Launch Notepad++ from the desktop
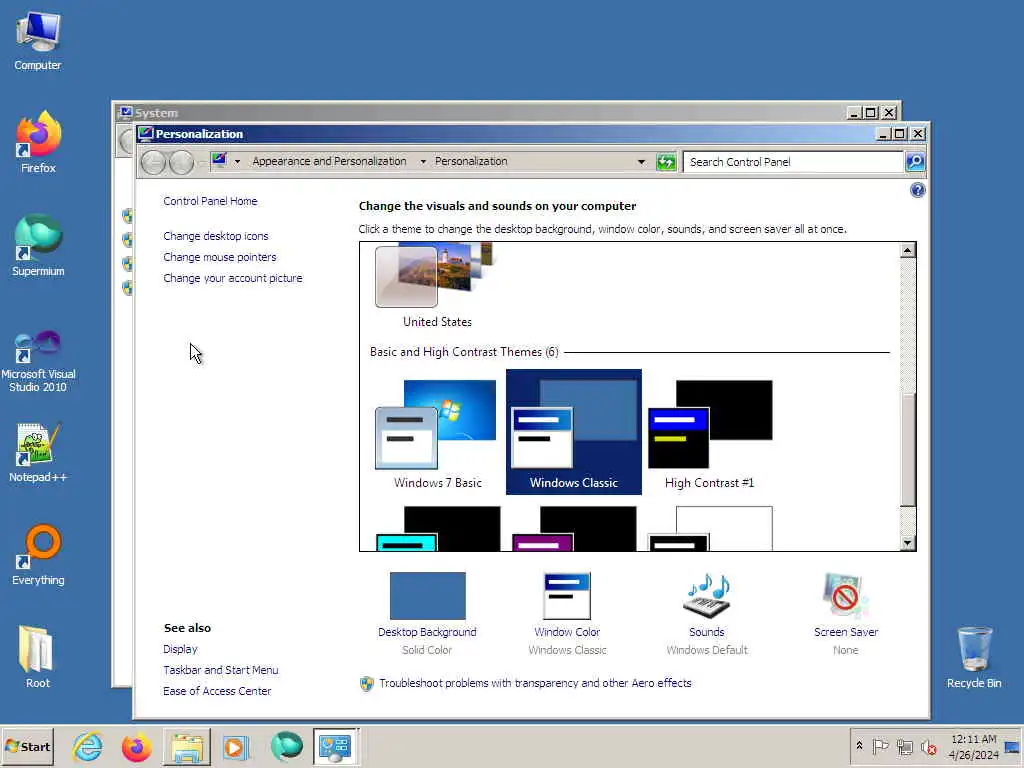The height and width of the screenshot is (768, 1024). pos(38,452)
